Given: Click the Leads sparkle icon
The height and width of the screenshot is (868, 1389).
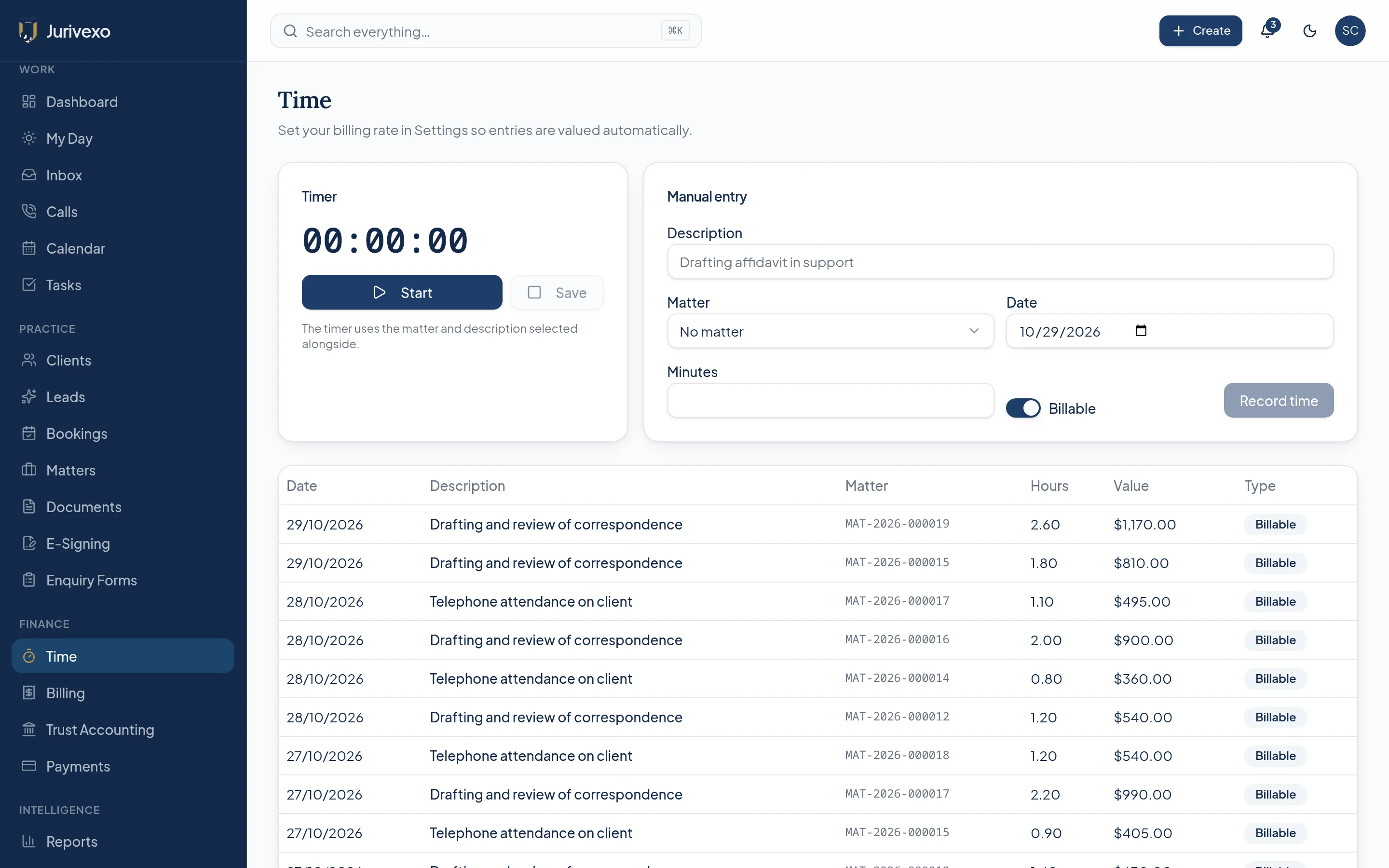Looking at the screenshot, I should tap(29, 397).
